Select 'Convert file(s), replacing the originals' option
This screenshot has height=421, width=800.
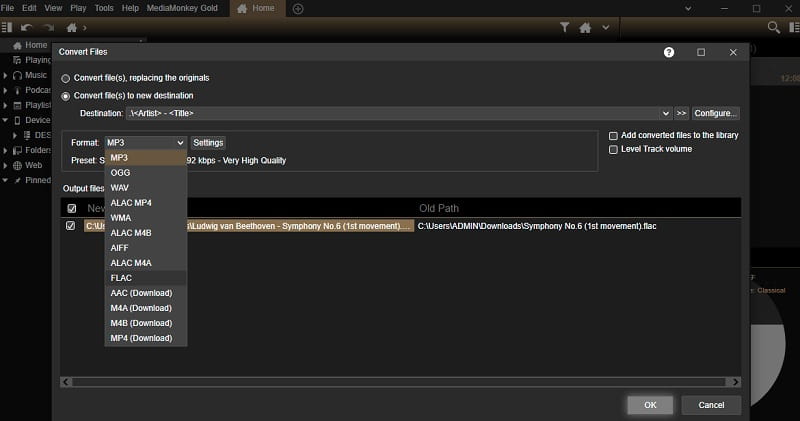click(x=66, y=78)
